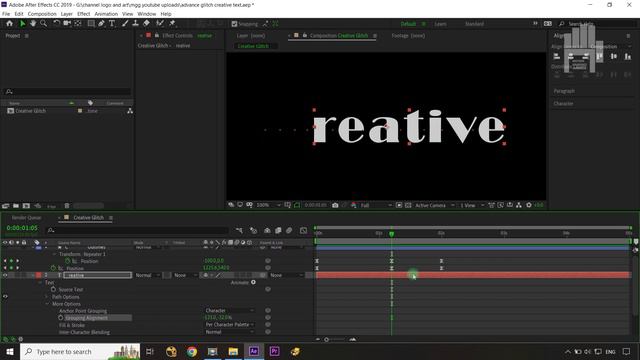Expand the Character panel
Image resolution: width=640 pixels, height=360 pixels.
(563, 104)
